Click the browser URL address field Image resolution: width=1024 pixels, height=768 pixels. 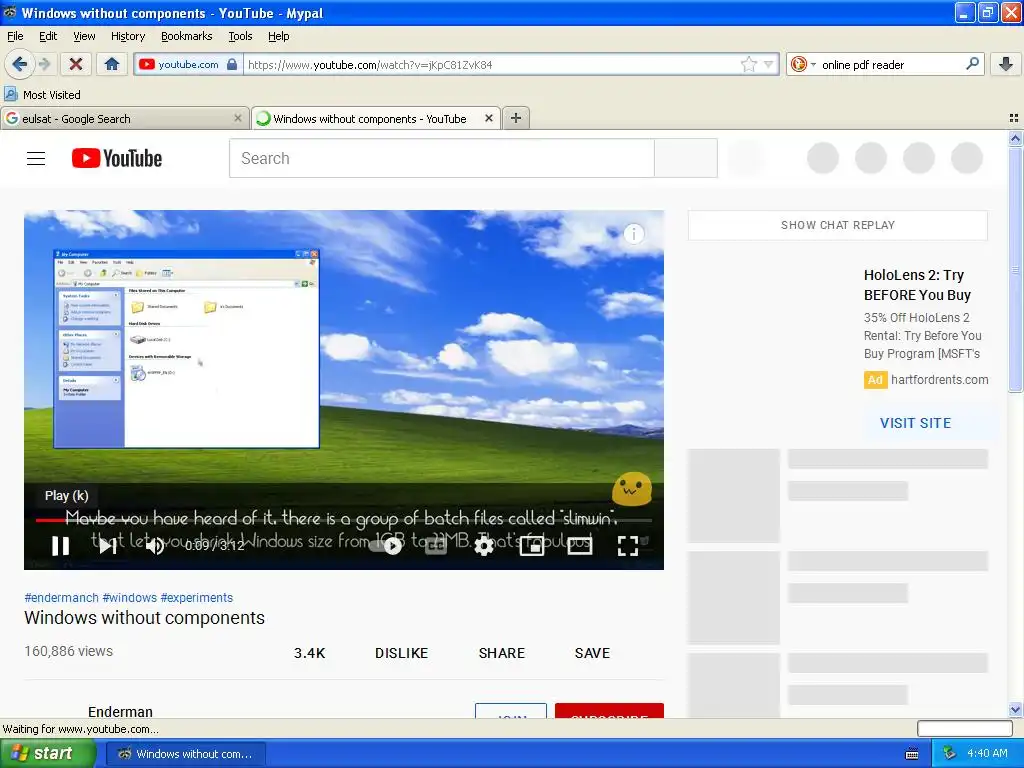pyautogui.click(x=491, y=64)
